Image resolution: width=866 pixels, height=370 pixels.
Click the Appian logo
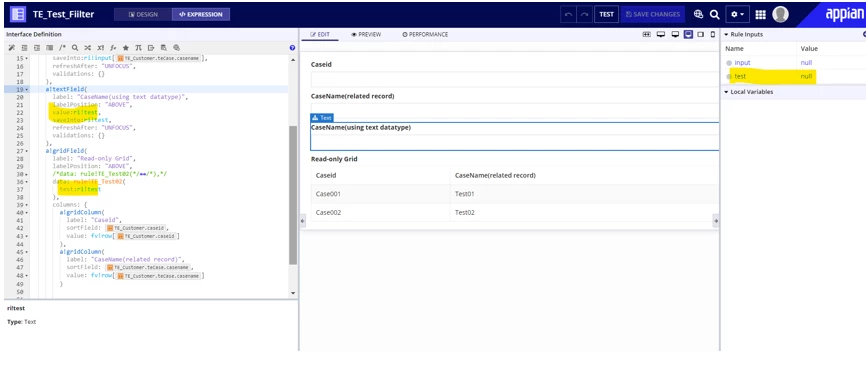844,14
